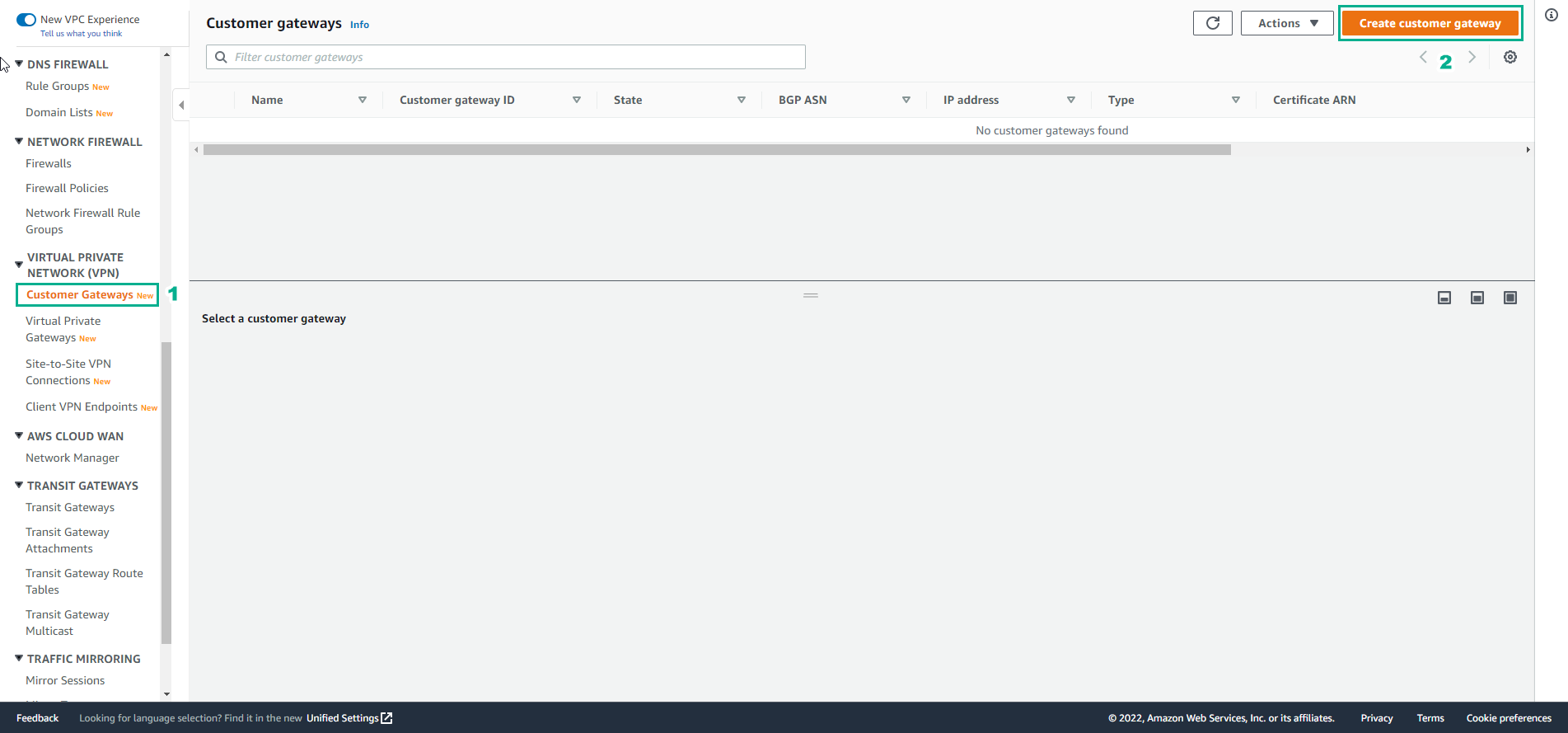Click sidebar scroll up arrow
The height and width of the screenshot is (733, 1568).
(x=166, y=54)
